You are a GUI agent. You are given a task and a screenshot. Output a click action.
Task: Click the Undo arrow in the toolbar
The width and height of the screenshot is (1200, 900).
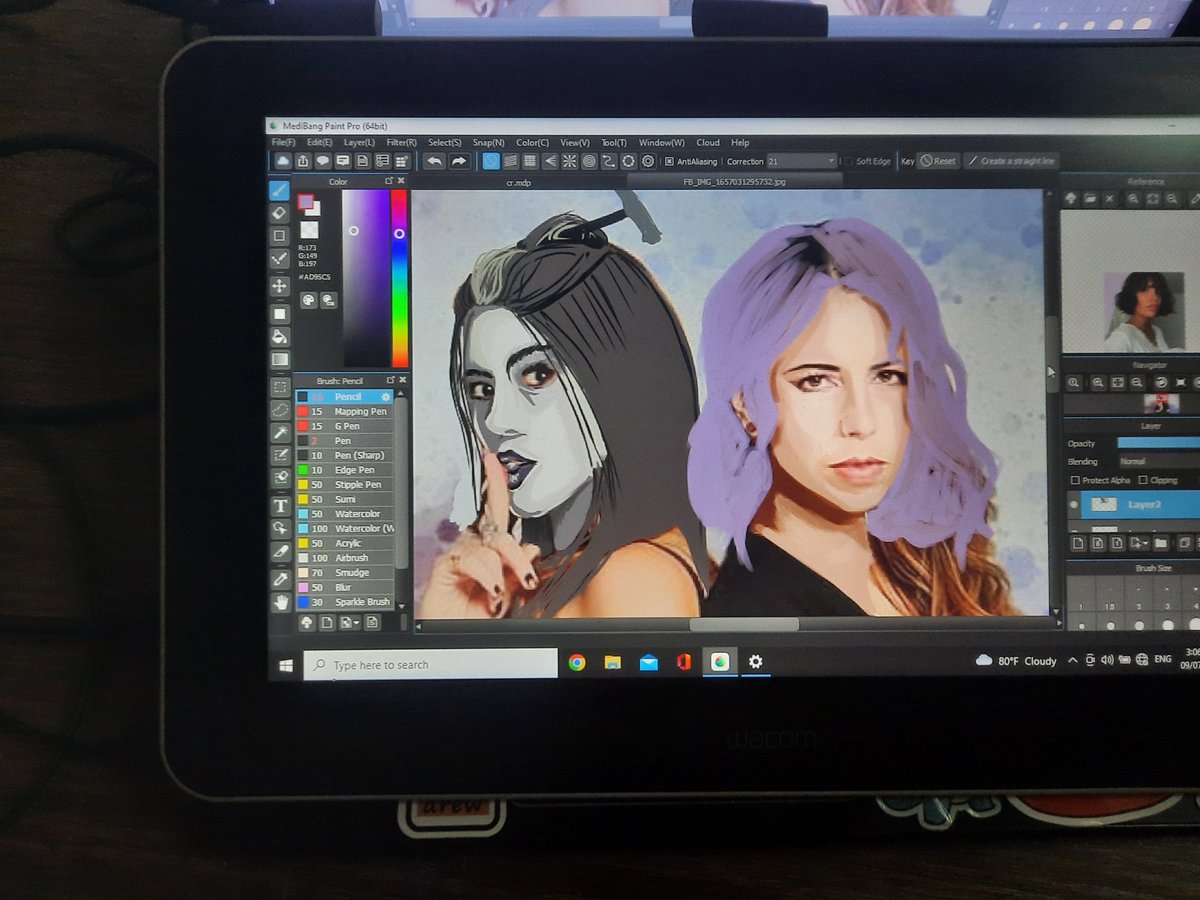(434, 161)
